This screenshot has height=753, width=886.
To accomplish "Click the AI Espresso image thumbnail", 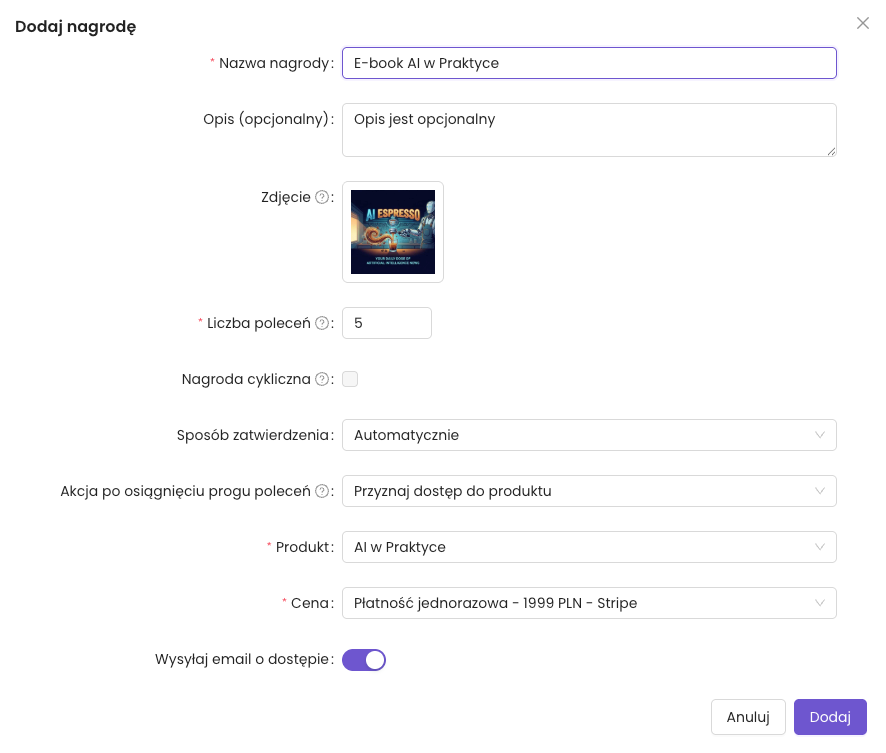I will click(393, 232).
